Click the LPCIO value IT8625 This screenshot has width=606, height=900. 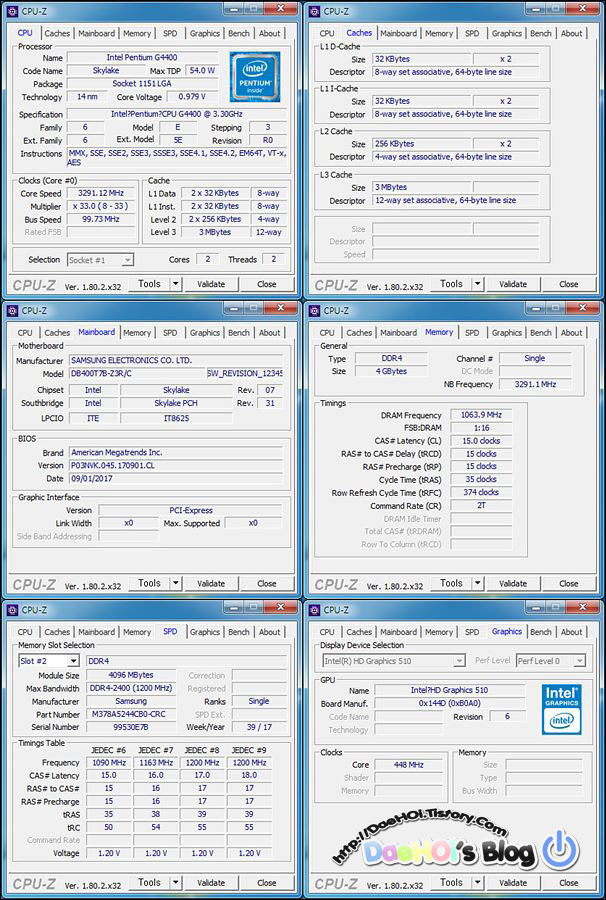coord(176,418)
